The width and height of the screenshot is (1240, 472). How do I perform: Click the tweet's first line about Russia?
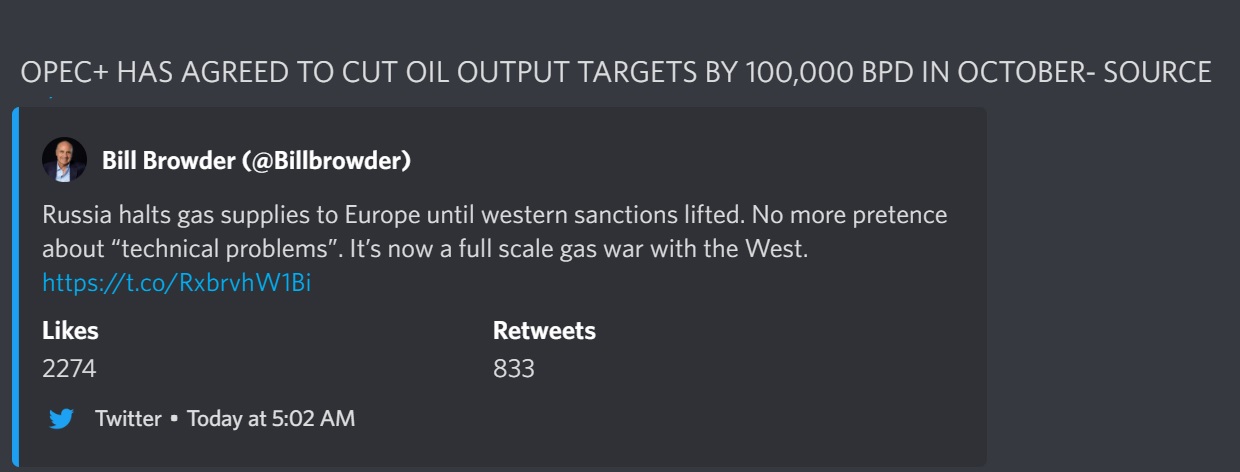[494, 215]
